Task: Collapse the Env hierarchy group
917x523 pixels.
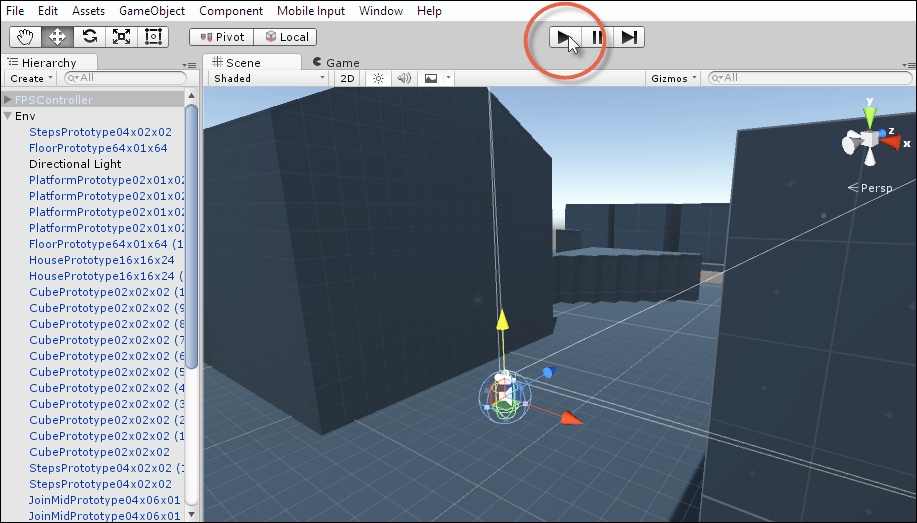Action: (8, 116)
